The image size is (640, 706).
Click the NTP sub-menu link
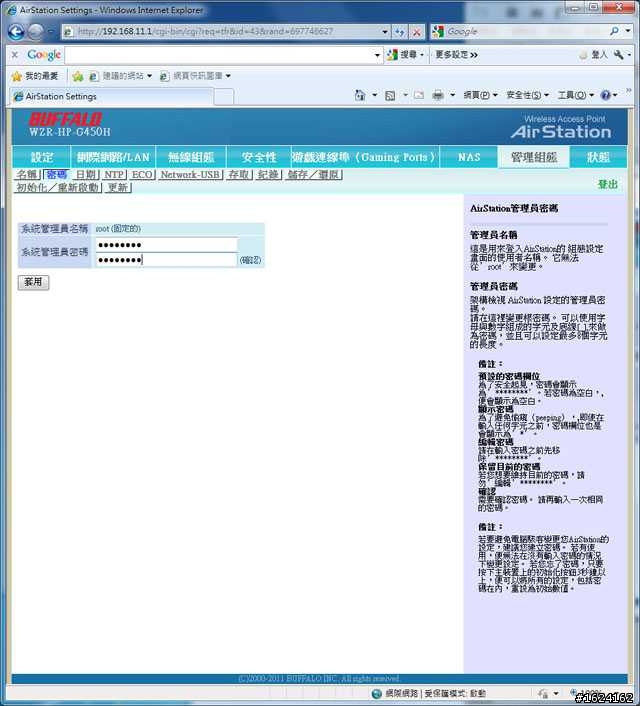click(114, 175)
